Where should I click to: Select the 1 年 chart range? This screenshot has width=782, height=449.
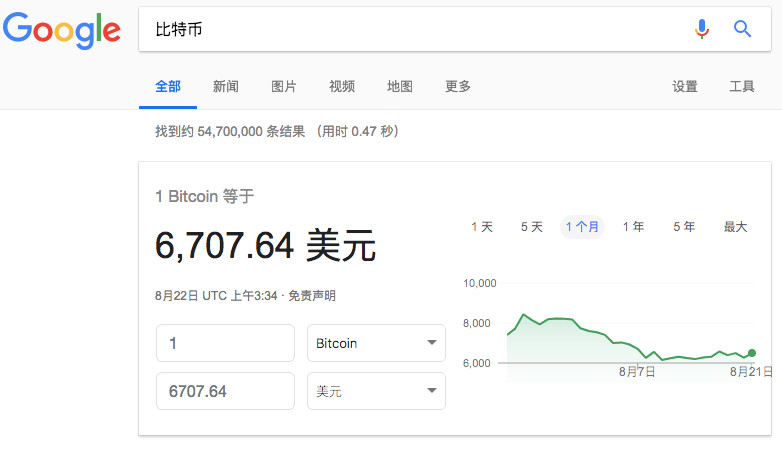click(x=633, y=227)
